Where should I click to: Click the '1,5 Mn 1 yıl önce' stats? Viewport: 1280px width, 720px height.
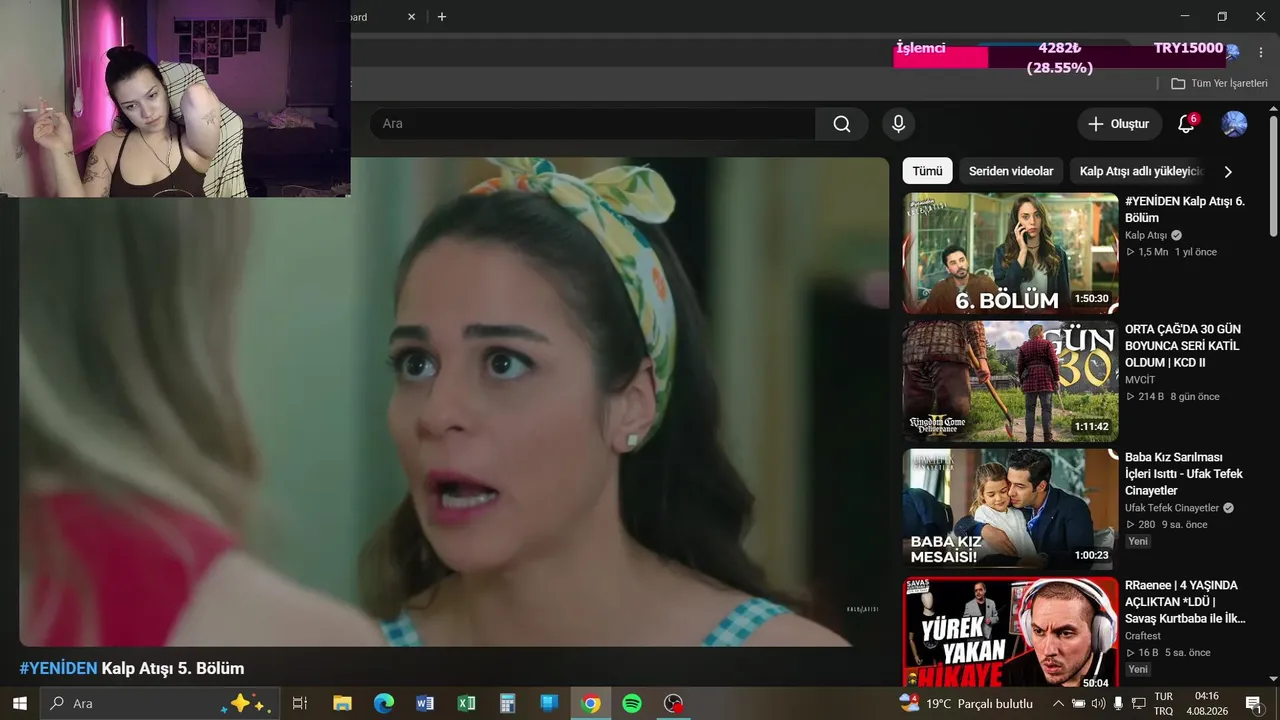pos(1171,252)
